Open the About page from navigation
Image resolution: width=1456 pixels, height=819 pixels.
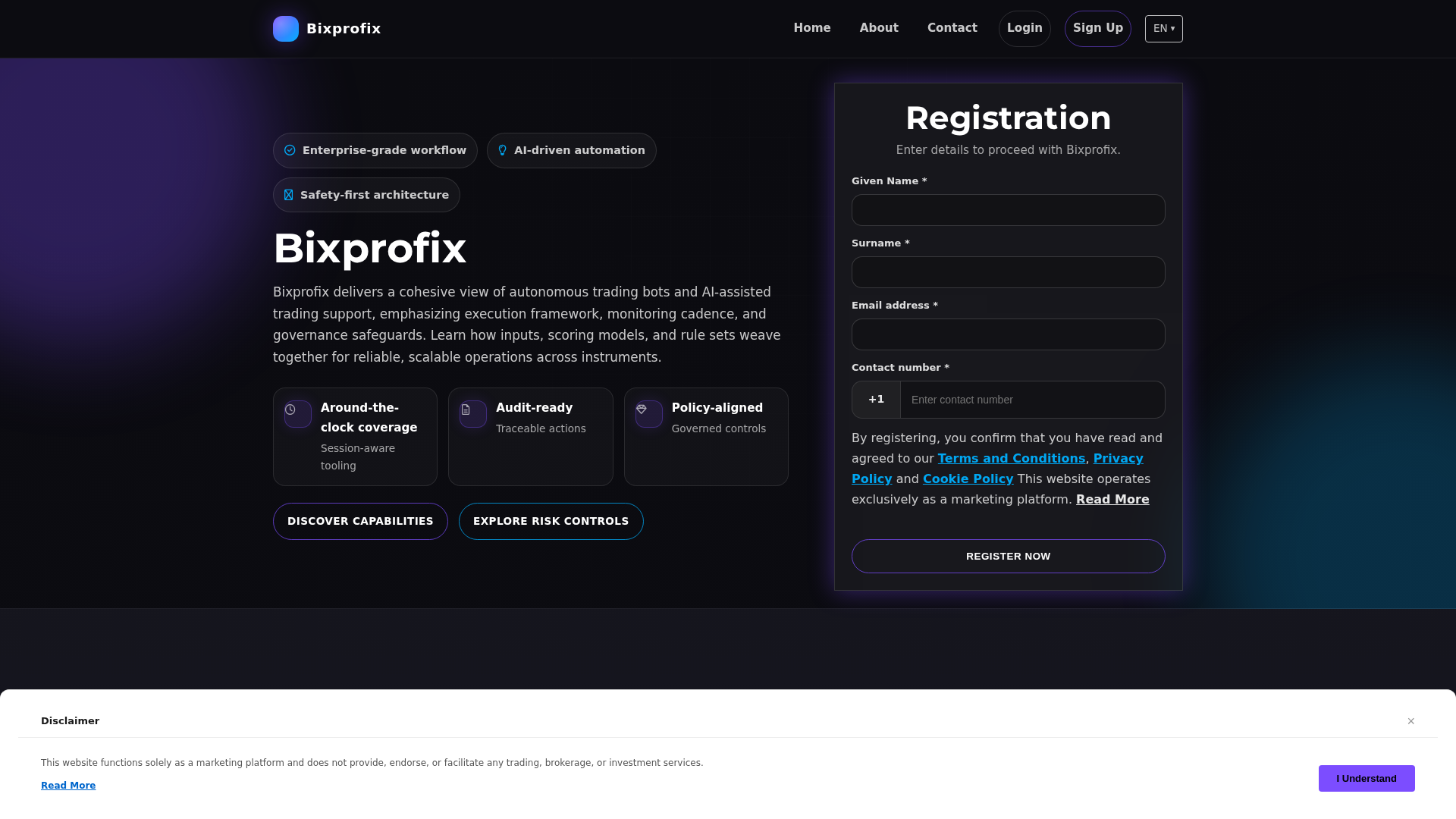879,28
